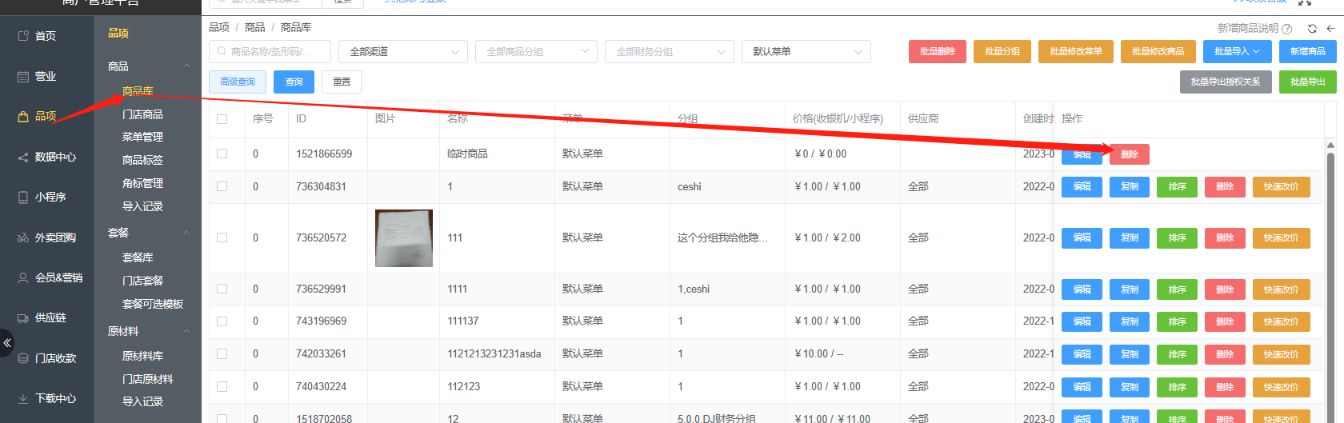Screen dimensions: 1344x423
Task: Open the 全部渠道 channel dropdown
Action: pyautogui.click(x=403, y=51)
